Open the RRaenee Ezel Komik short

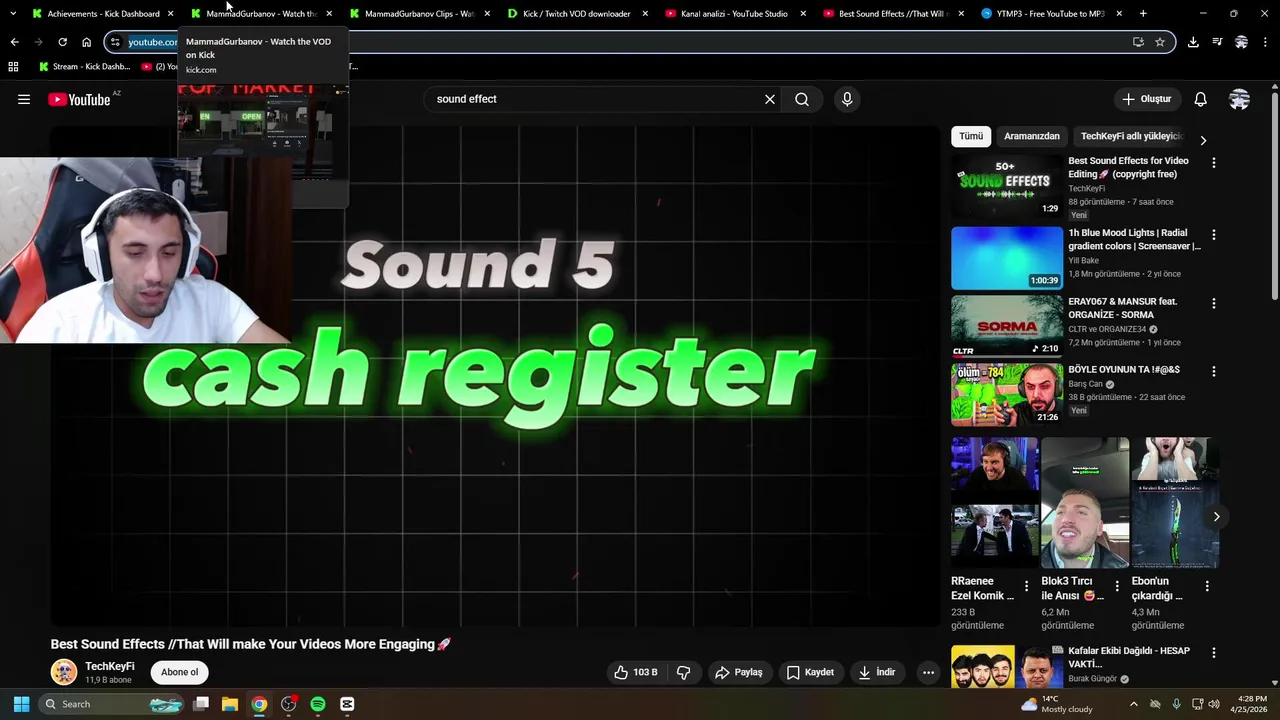[995, 502]
